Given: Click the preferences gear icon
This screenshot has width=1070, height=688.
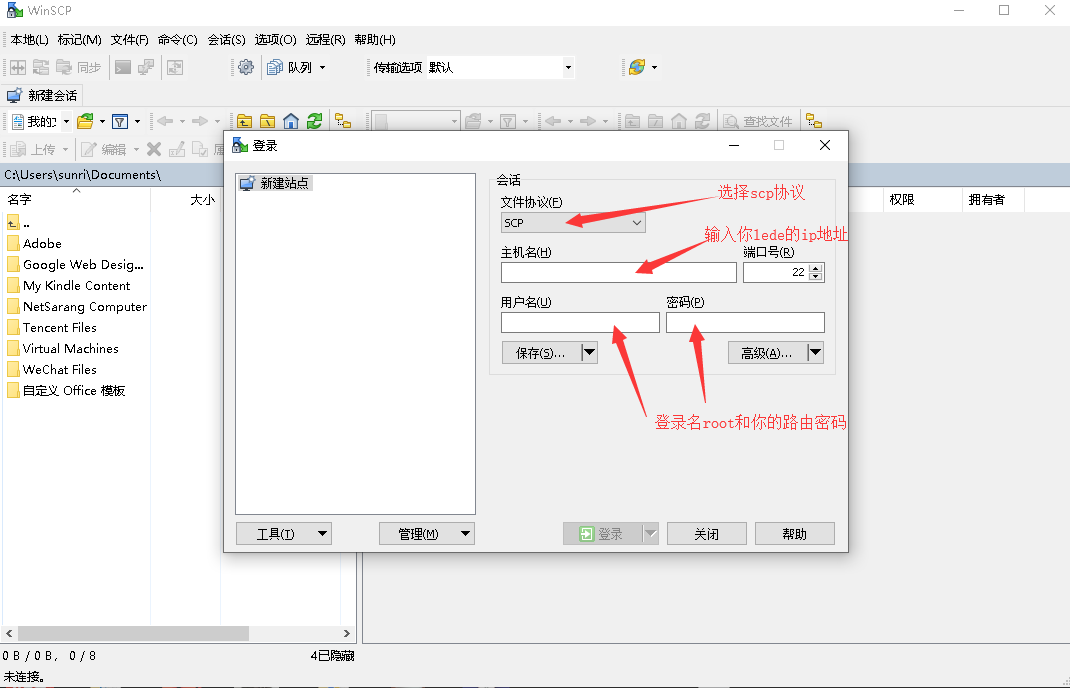Looking at the screenshot, I should click(246, 67).
